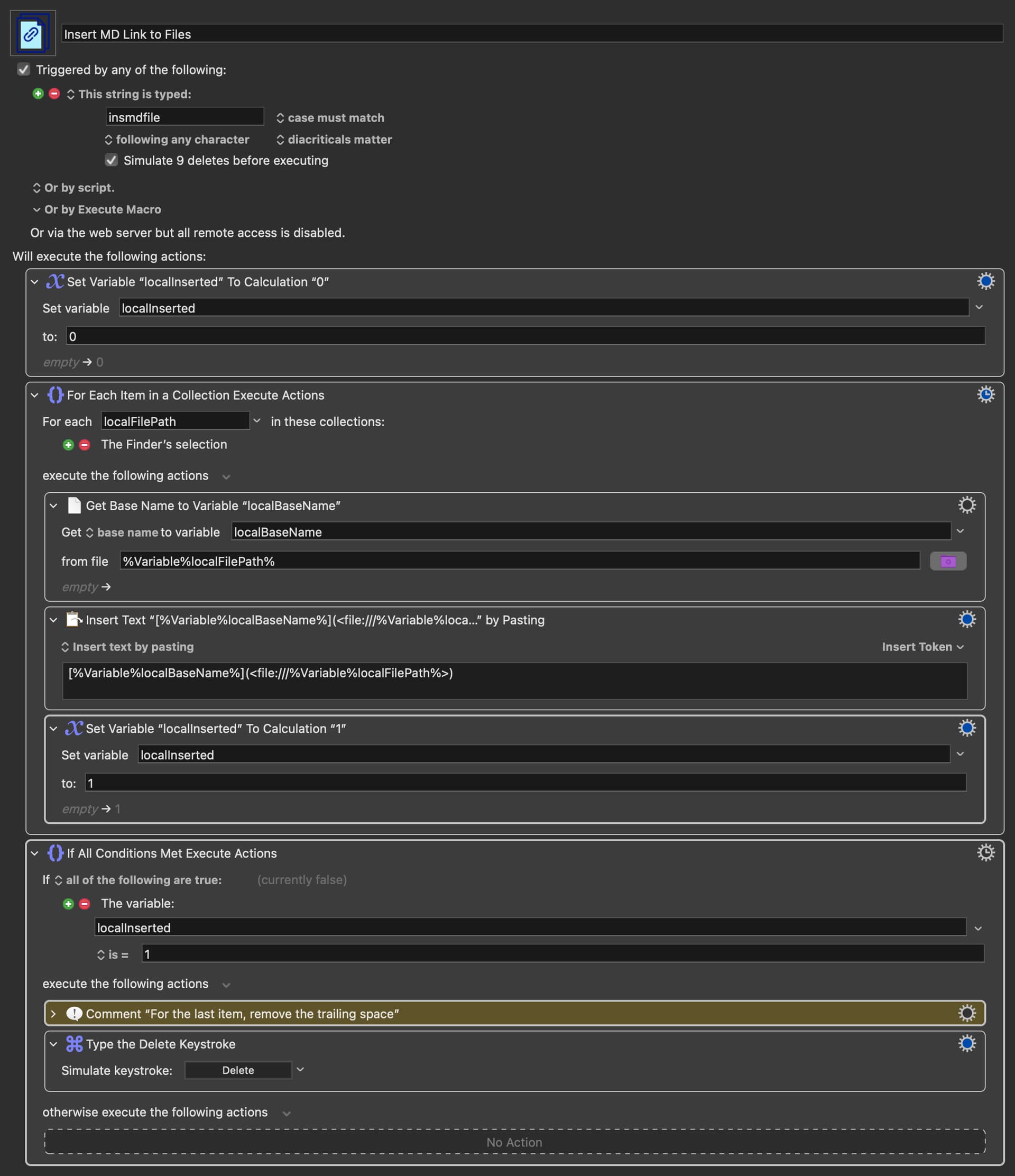Viewport: 1015px width, 1176px height.
Task: Collapse the Get Base Name action
Action: (x=53, y=506)
